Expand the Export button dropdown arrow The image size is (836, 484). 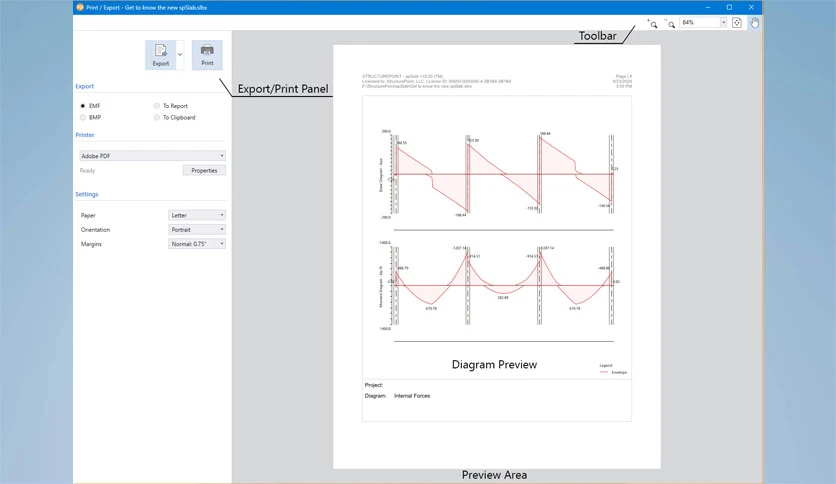180,54
